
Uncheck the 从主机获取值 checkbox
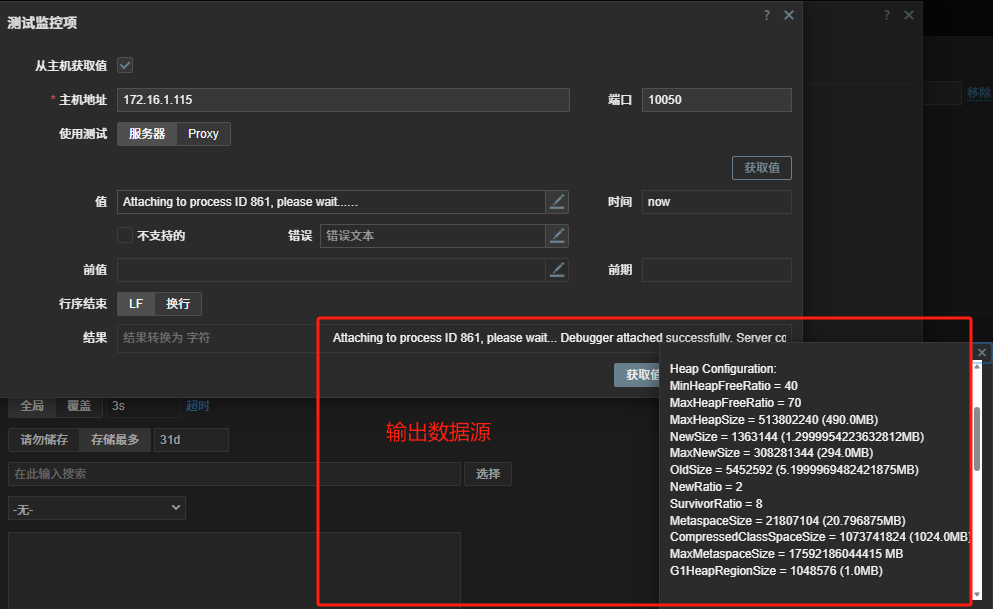[125, 66]
